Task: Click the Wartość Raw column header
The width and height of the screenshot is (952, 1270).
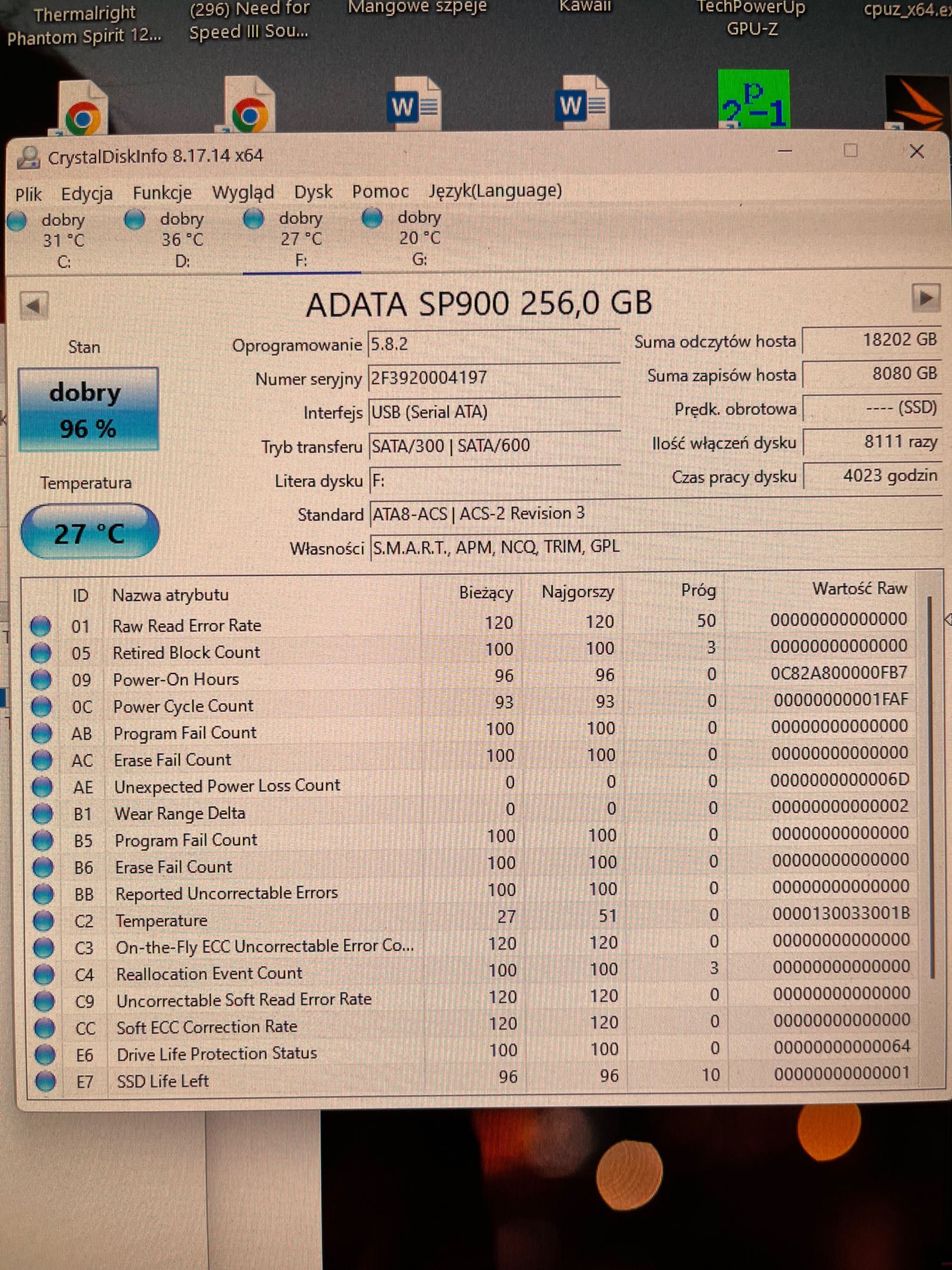Action: pos(860,589)
